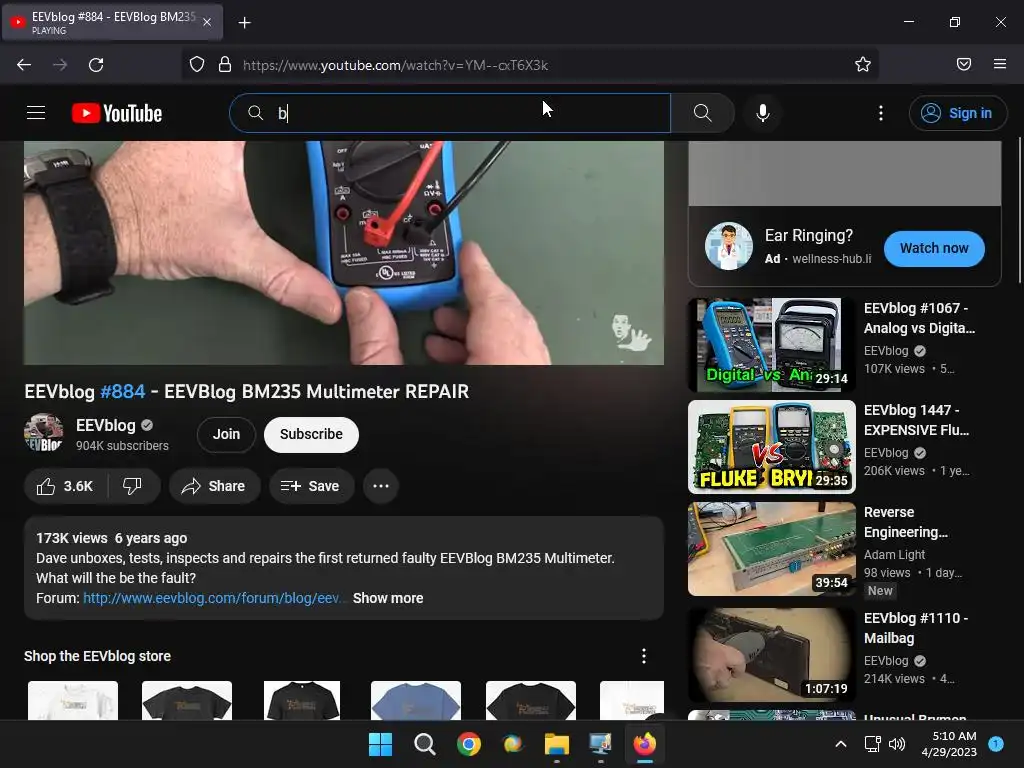The width and height of the screenshot is (1024, 768).
Task: Open blue t-shirt store item
Action: [x=416, y=701]
